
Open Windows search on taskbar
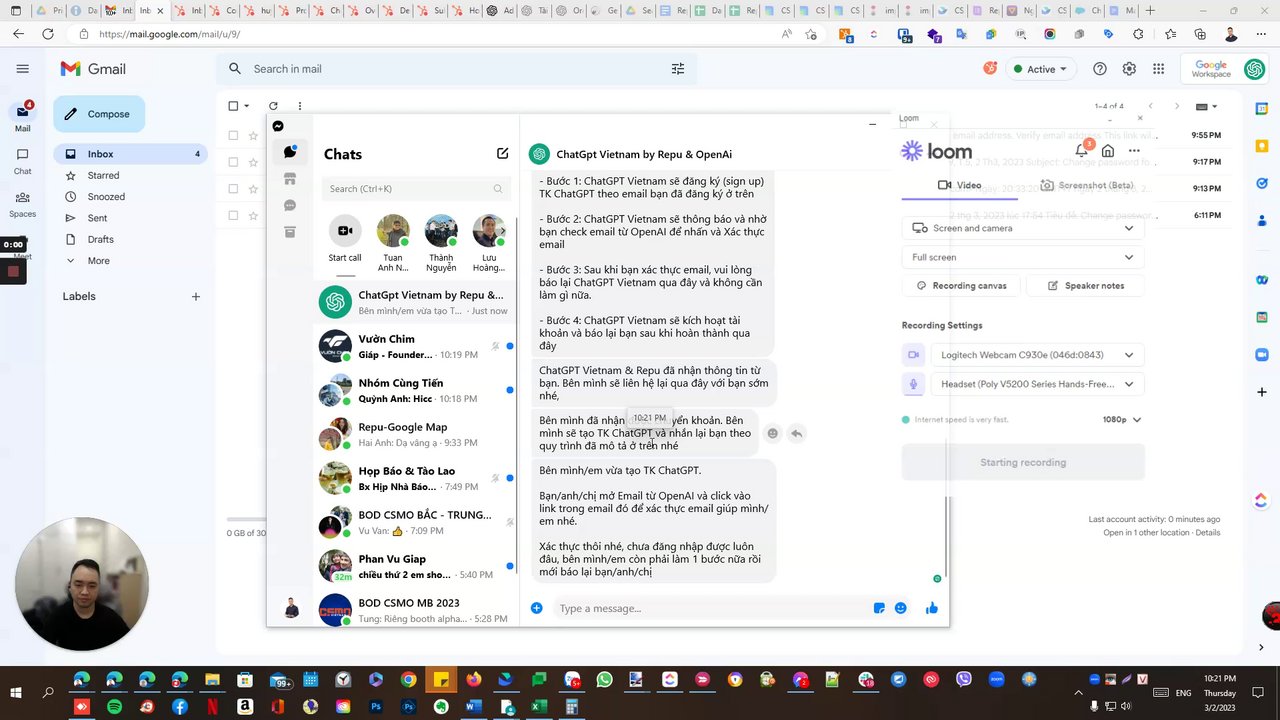(48, 692)
